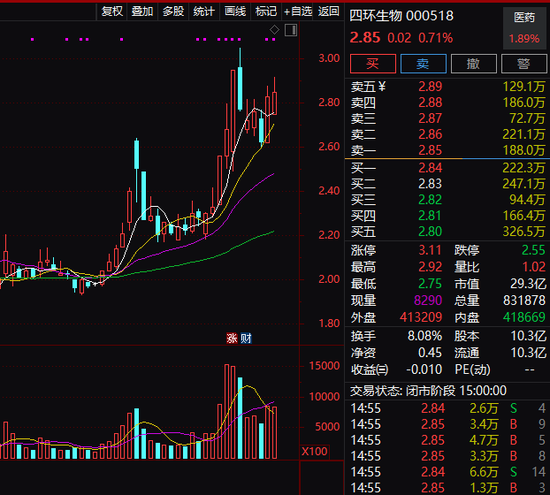This screenshot has width=550, height=495.
Task: Click the blue 卖 sell button
Action: pos(423,64)
